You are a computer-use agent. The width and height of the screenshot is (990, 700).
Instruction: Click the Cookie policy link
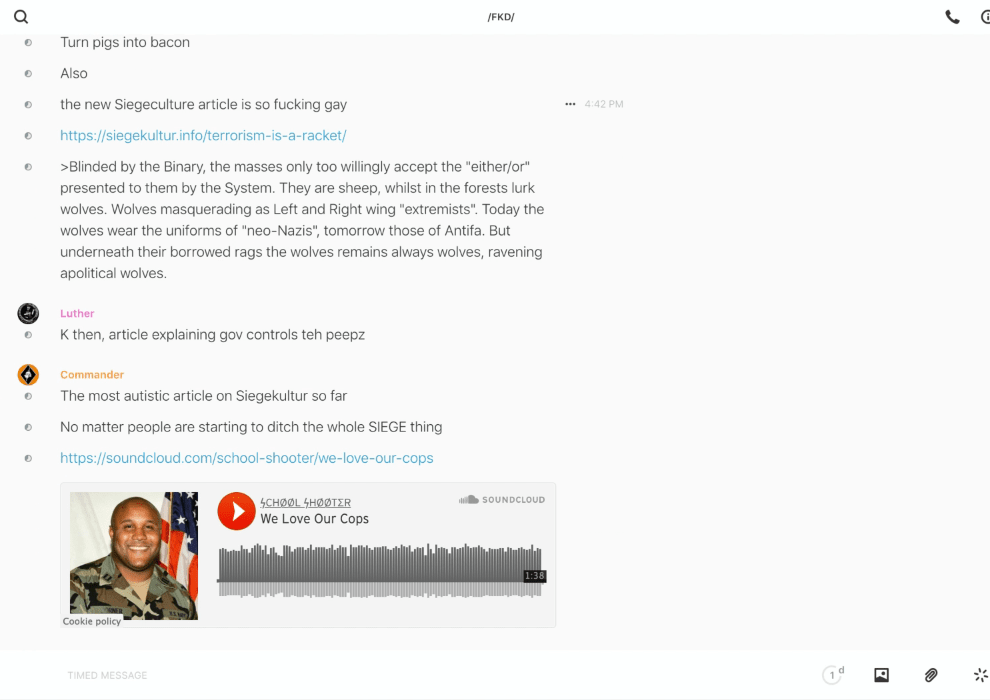92,621
